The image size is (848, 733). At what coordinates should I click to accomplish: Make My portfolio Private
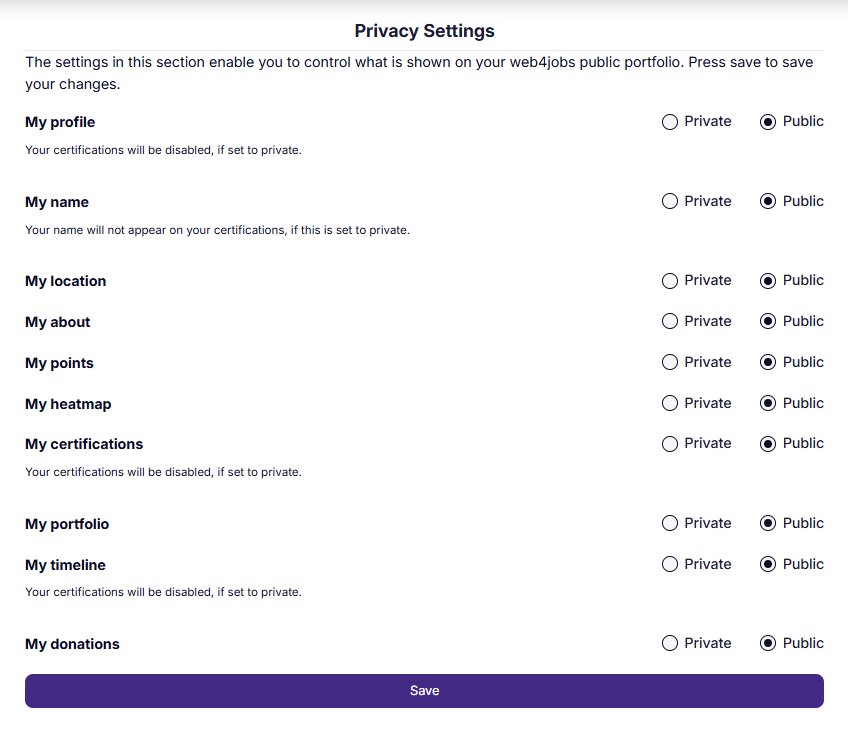(670, 524)
